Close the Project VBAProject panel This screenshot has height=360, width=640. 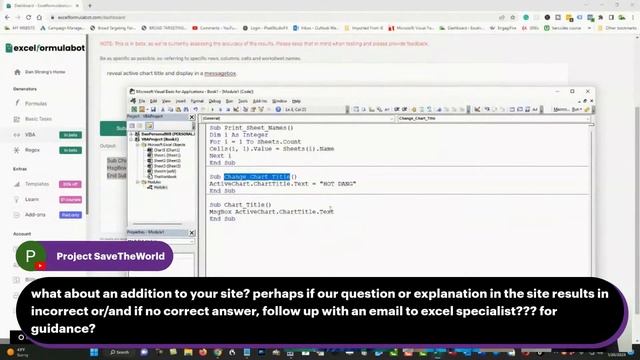[192, 117]
